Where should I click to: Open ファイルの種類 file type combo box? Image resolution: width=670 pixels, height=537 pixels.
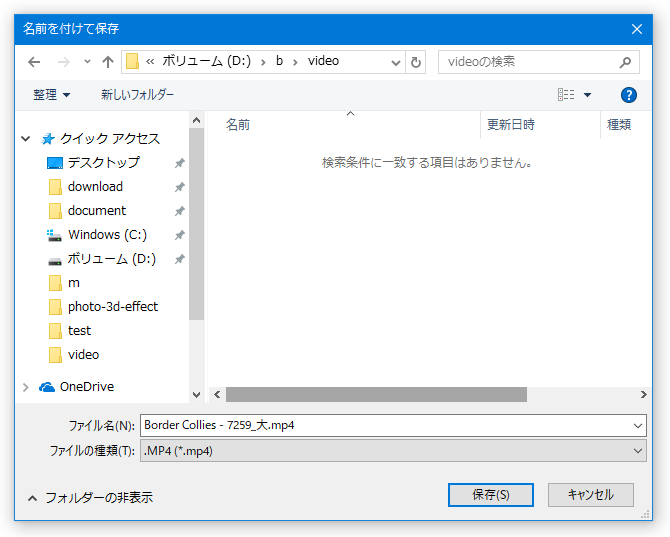[x=393, y=451]
